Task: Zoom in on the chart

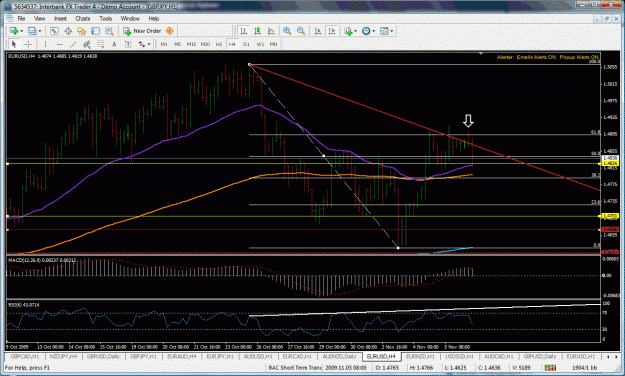Action: point(287,31)
